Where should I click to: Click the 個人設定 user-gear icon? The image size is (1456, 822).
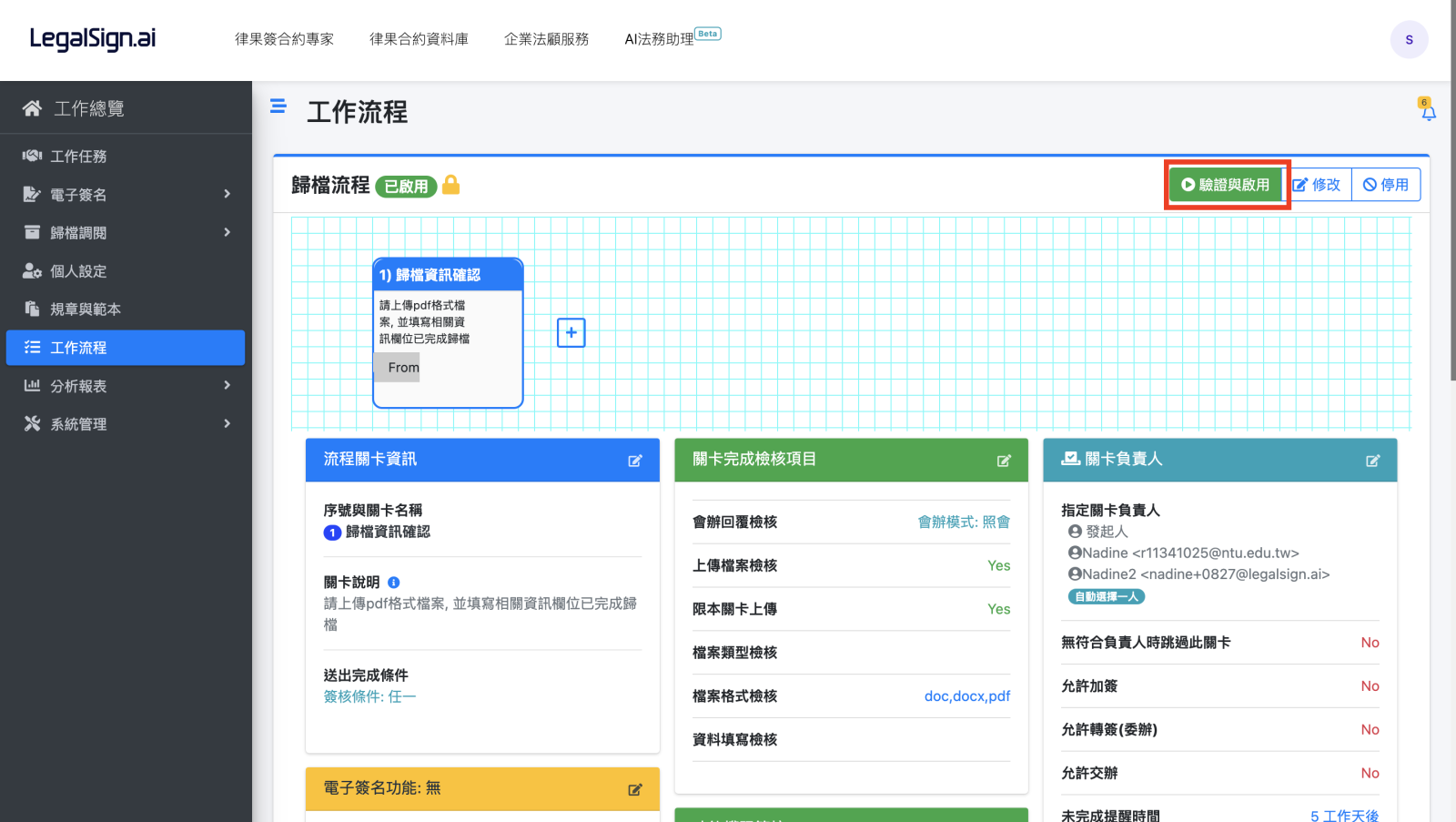pos(32,270)
